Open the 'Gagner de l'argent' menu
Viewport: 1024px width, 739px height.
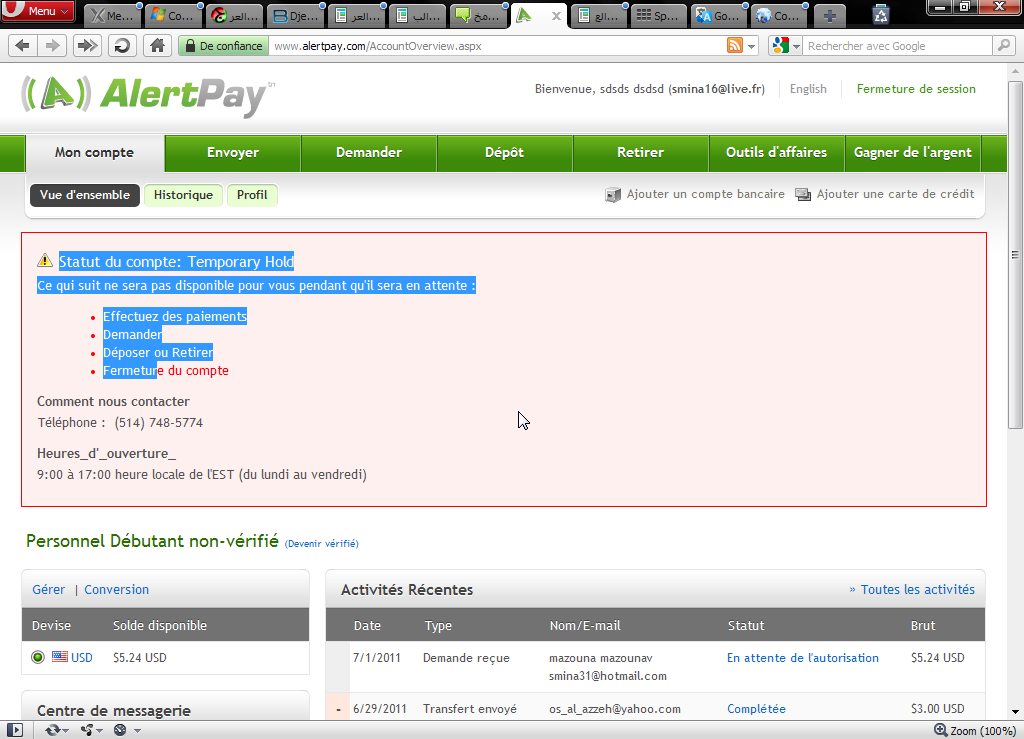(x=912, y=153)
